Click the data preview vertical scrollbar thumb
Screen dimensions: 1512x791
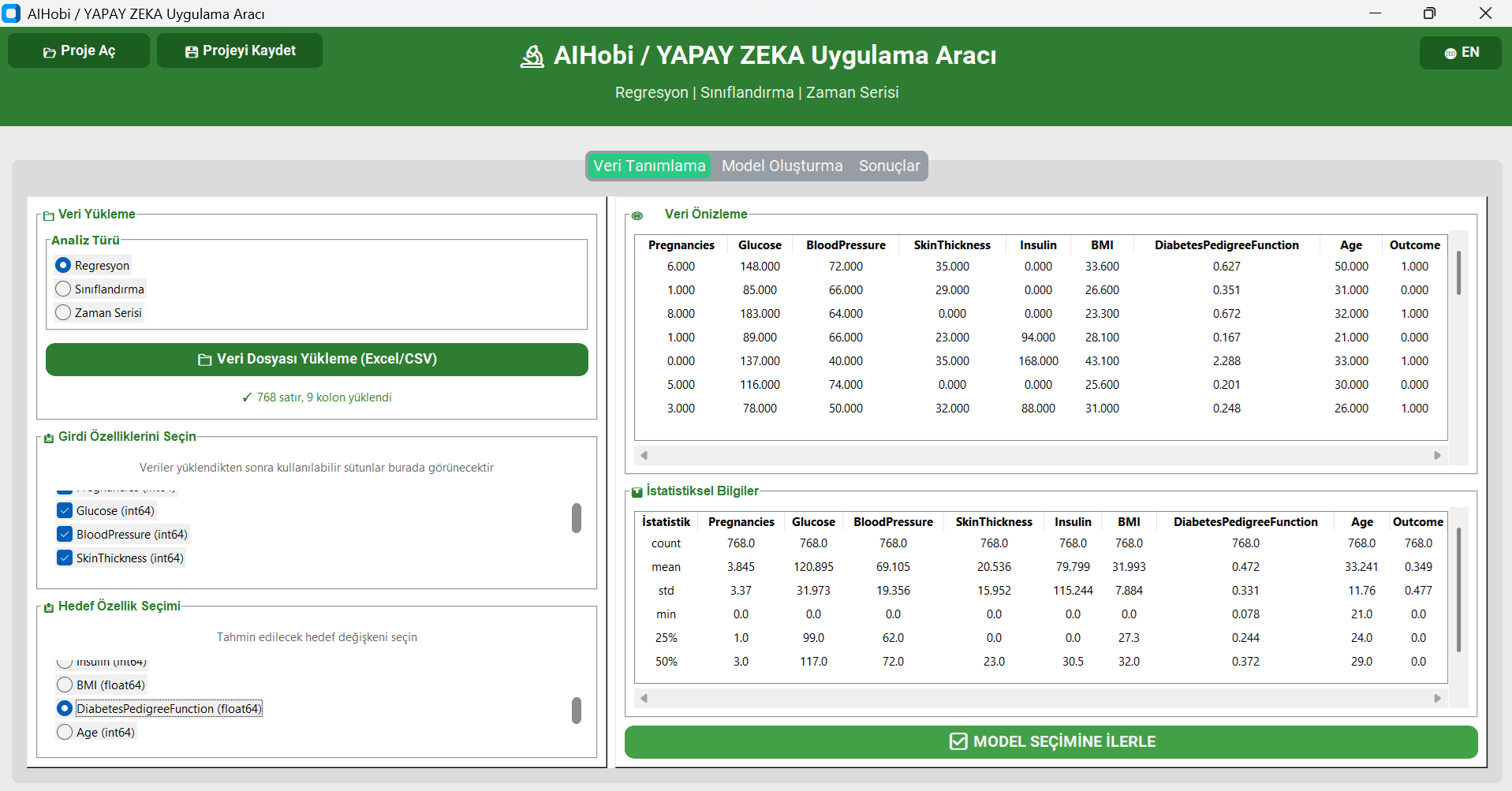pos(1459,273)
